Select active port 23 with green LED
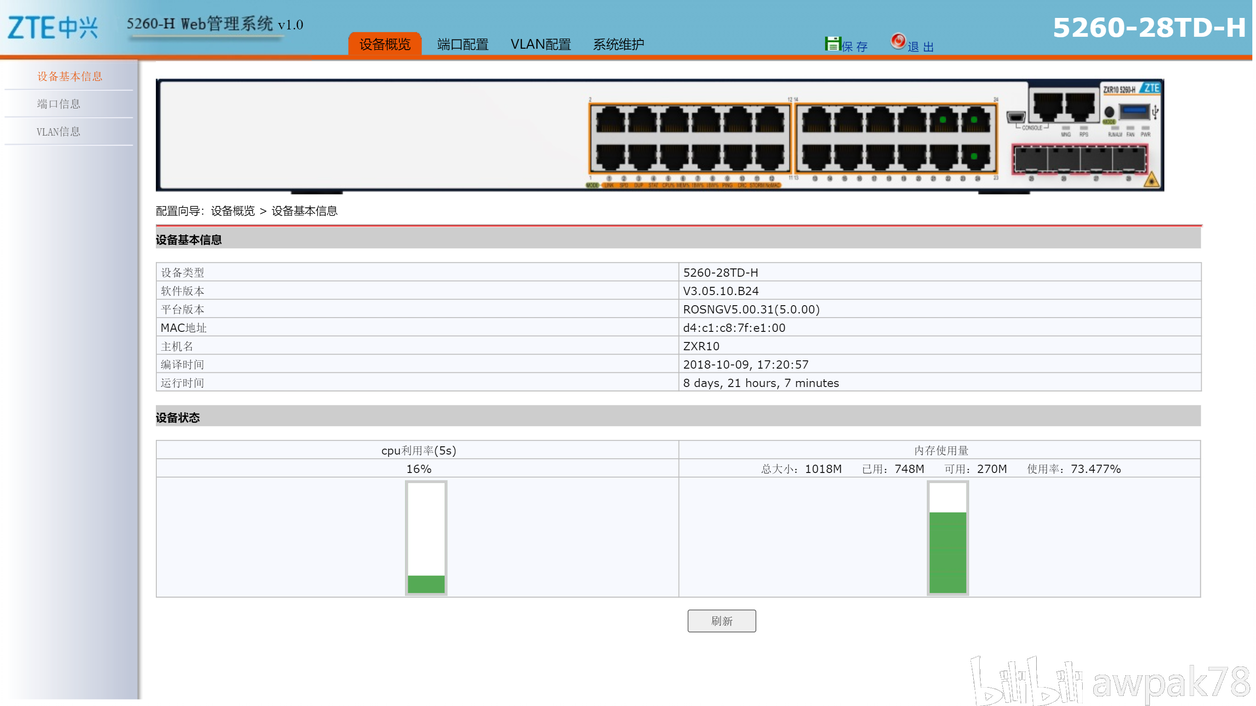Screen dimensions: 1256x706 [975, 157]
